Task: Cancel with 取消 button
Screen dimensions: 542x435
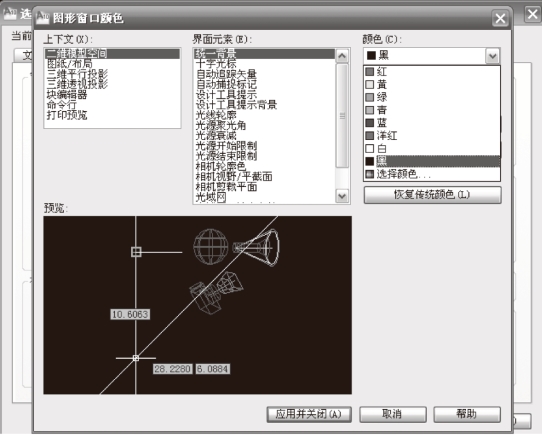Action: click(x=393, y=414)
